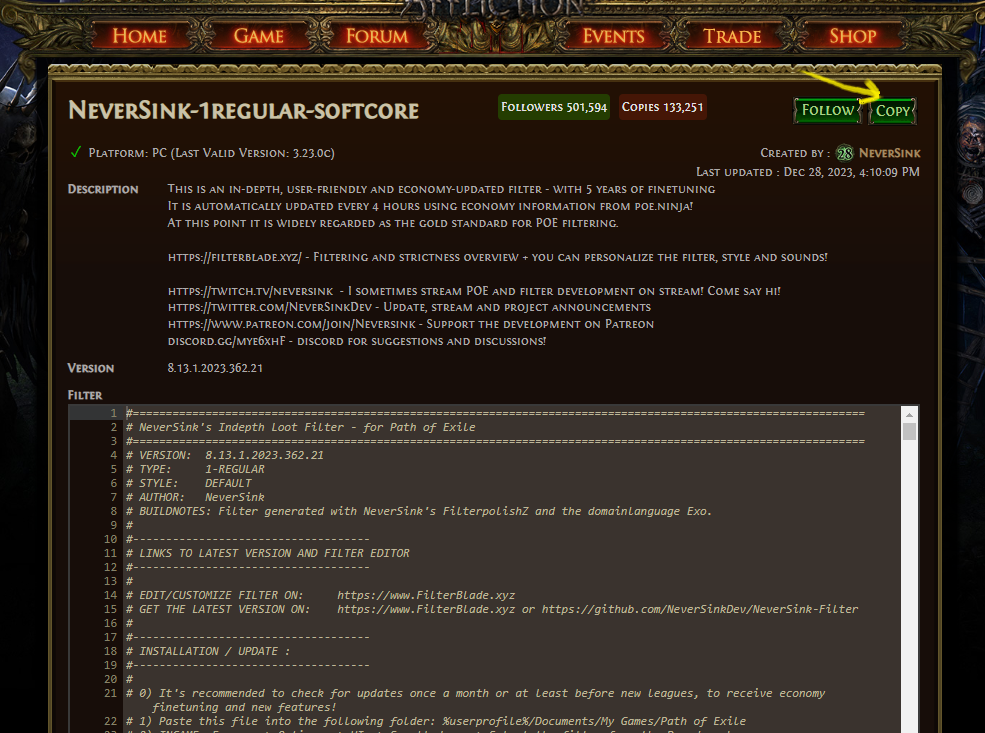Click code line 2 NeverSink's Indepth Loot Filter
This screenshot has width=985, height=733.
[301, 427]
